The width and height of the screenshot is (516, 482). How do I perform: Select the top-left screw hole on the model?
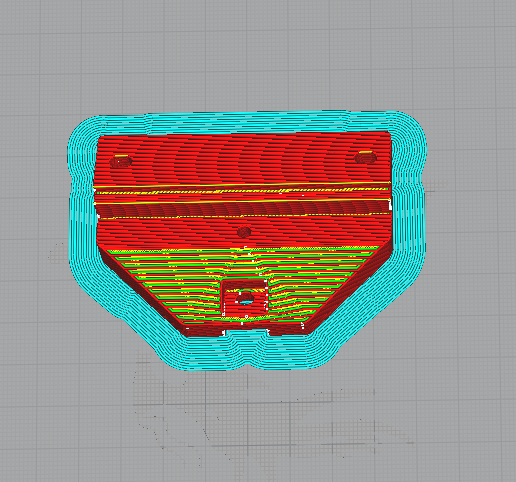pyautogui.click(x=121, y=161)
